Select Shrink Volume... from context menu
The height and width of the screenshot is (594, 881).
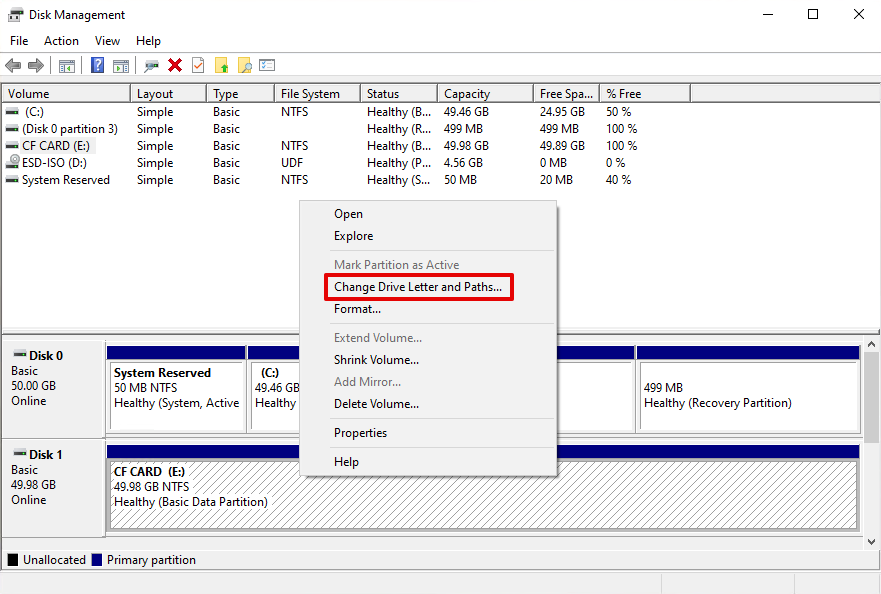pyautogui.click(x=428, y=360)
